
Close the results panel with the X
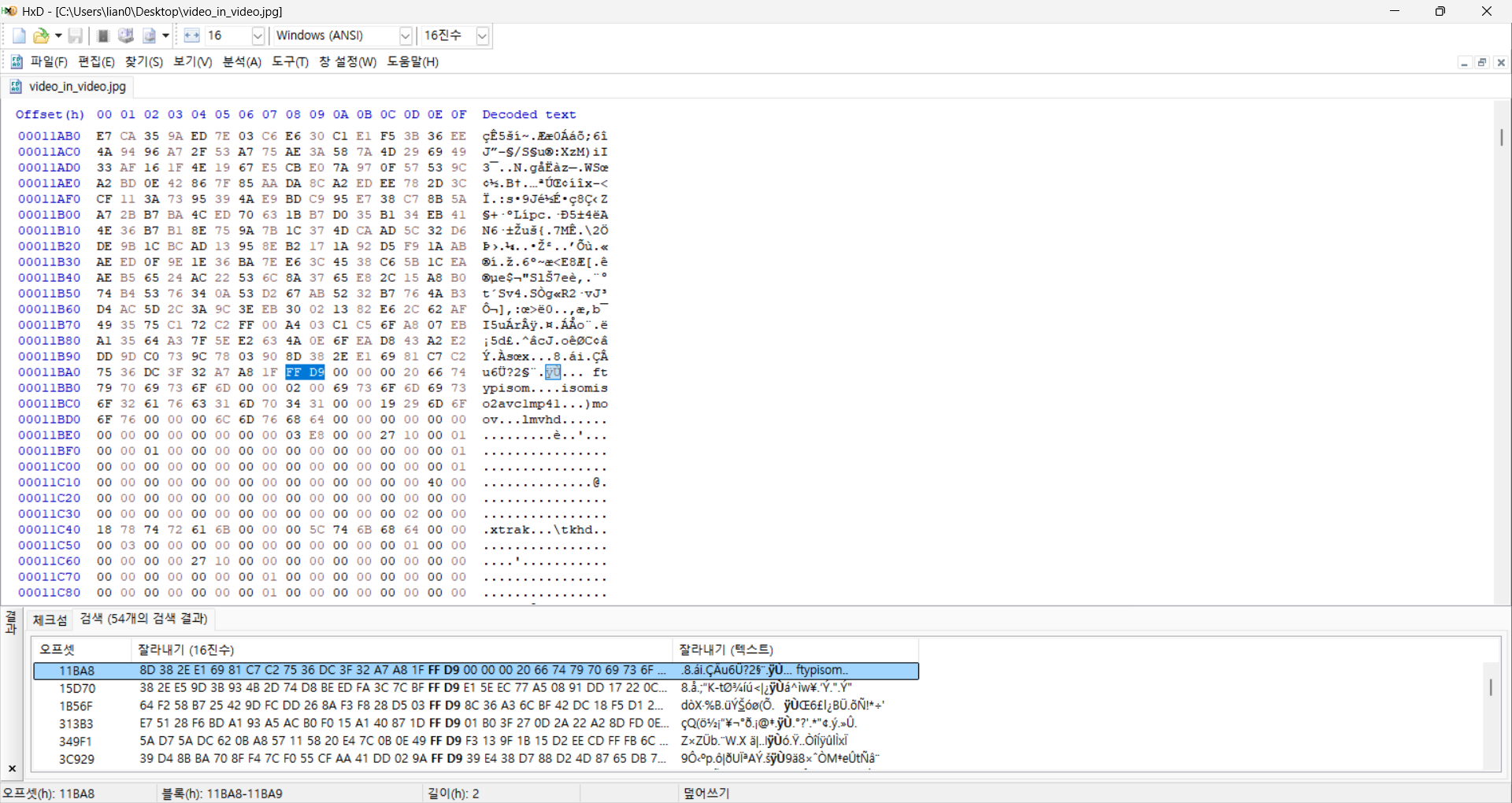[12, 768]
